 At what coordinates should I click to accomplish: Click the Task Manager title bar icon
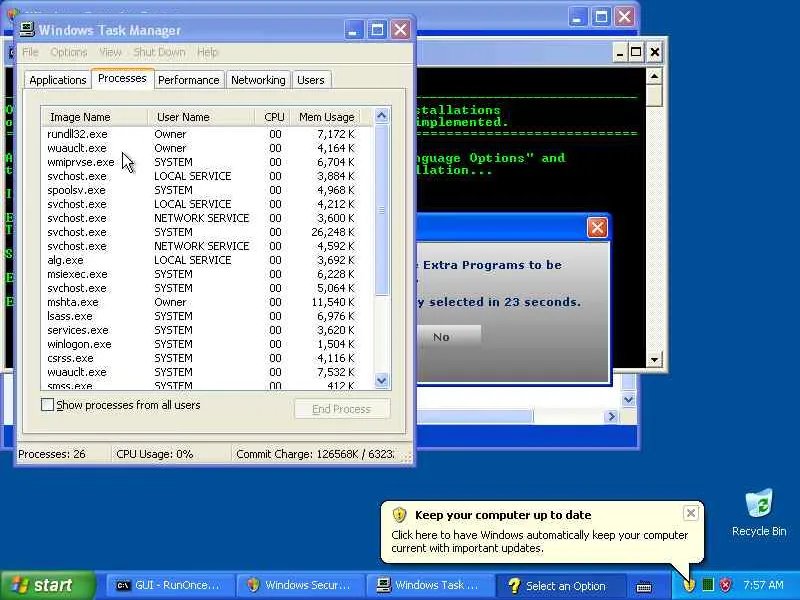click(27, 30)
